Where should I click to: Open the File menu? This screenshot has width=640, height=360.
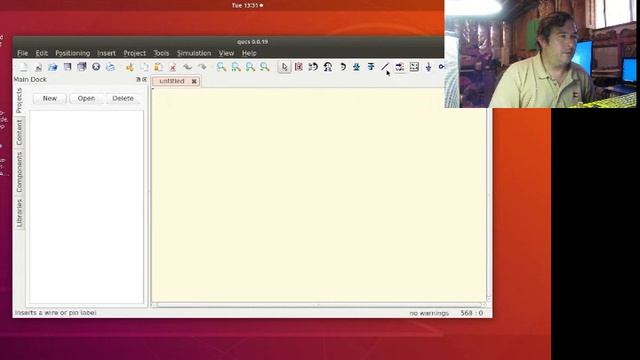point(22,53)
